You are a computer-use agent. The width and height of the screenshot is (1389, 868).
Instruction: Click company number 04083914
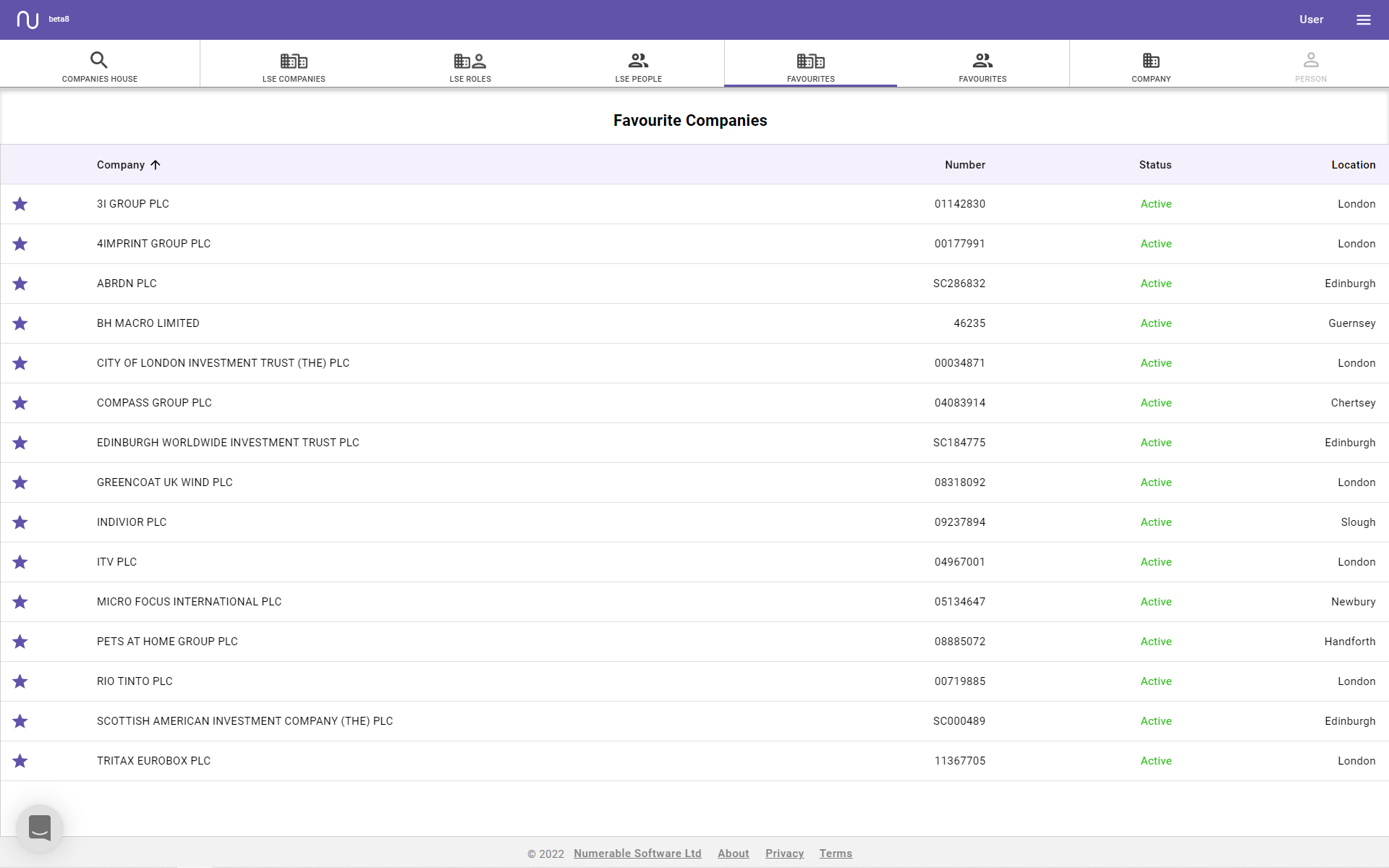click(x=960, y=403)
